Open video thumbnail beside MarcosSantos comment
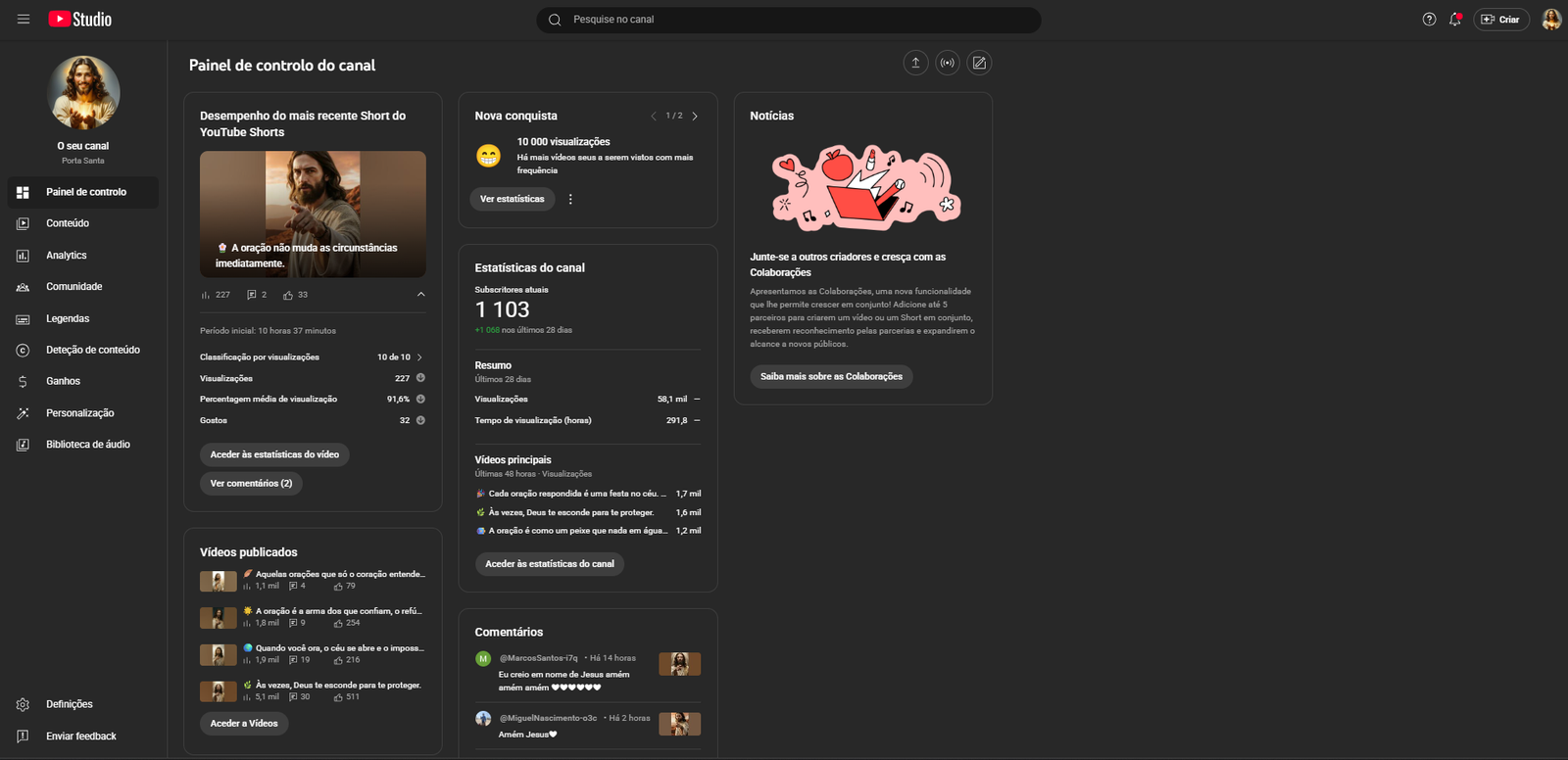 (680, 664)
